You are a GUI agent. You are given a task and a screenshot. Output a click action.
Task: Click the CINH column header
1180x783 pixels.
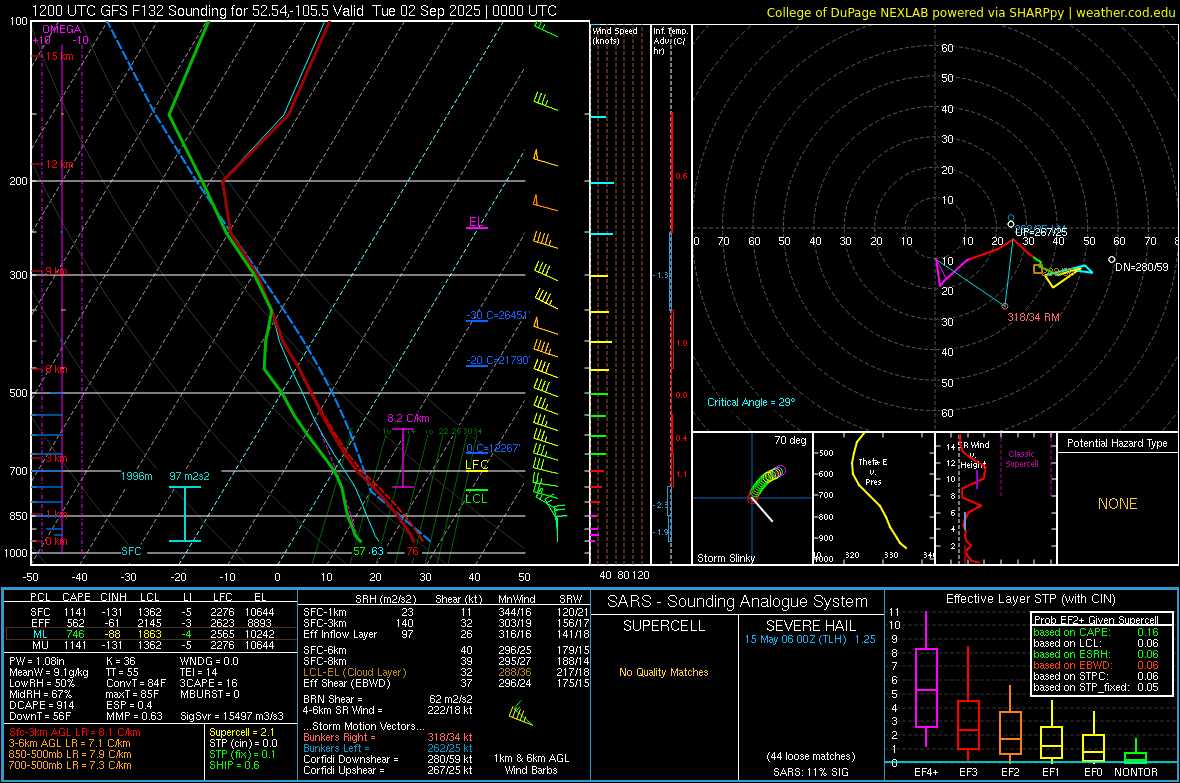tap(114, 597)
